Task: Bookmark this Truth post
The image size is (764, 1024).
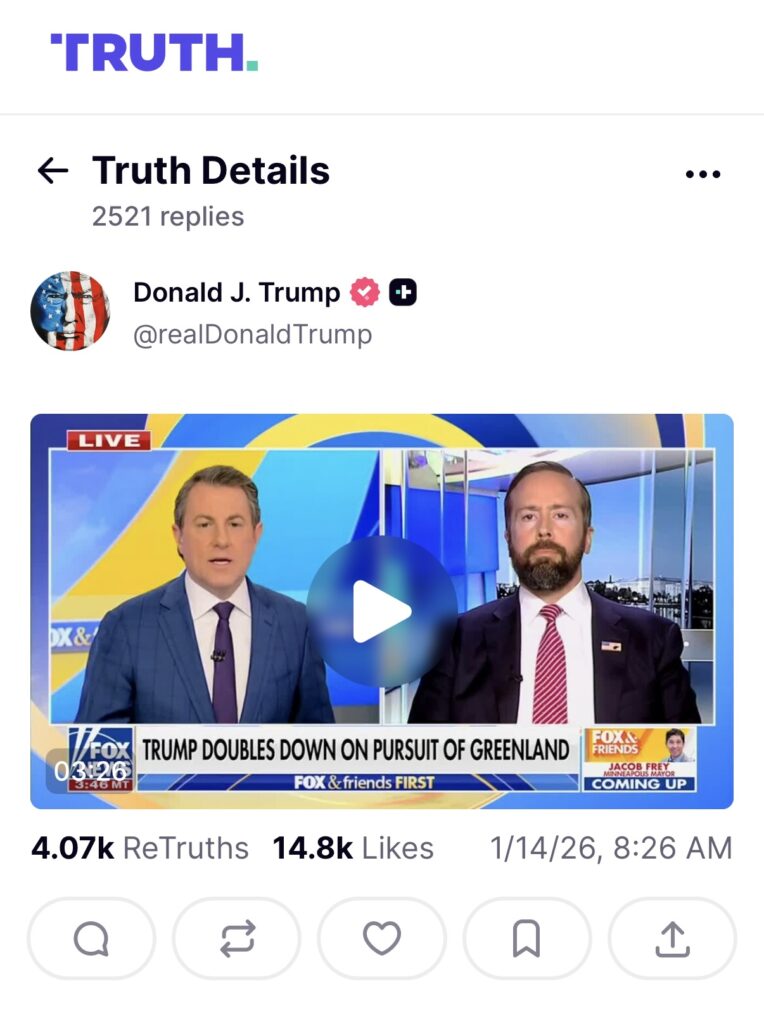Action: [527, 938]
